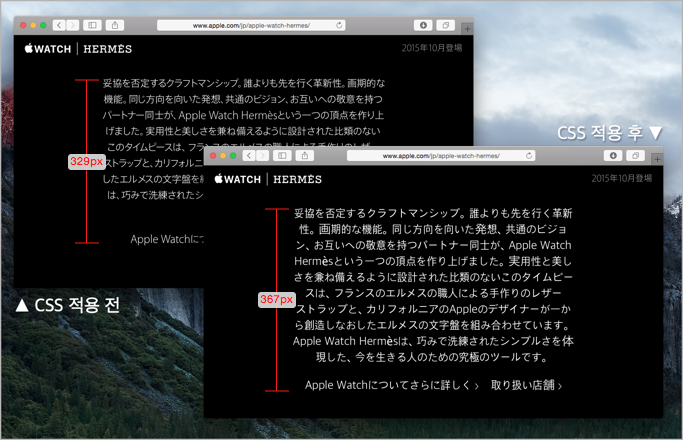The width and height of the screenshot is (683, 440).
Task: Reload page in the rear Safari window
Action: [339, 25]
